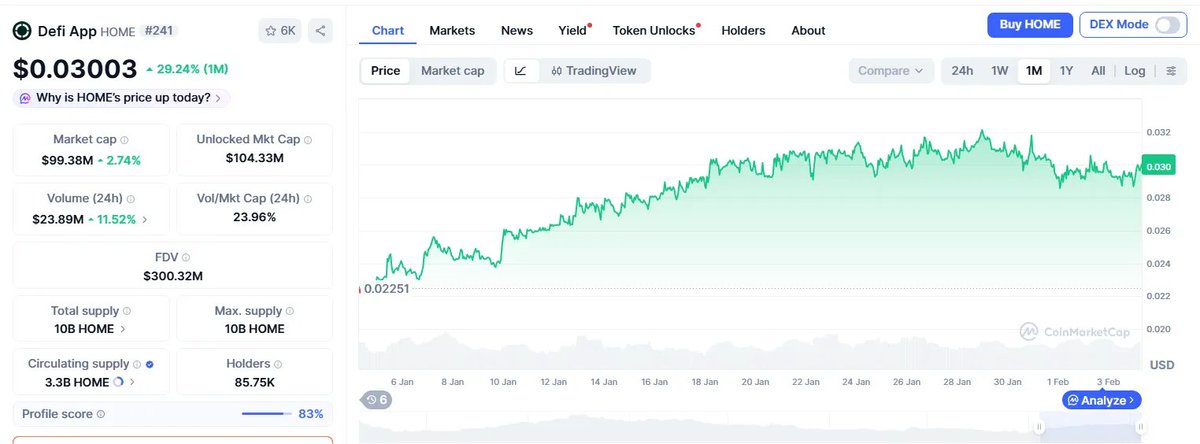This screenshot has width=1200, height=444.
Task: Click the Defi App token logo
Action: pos(22,31)
